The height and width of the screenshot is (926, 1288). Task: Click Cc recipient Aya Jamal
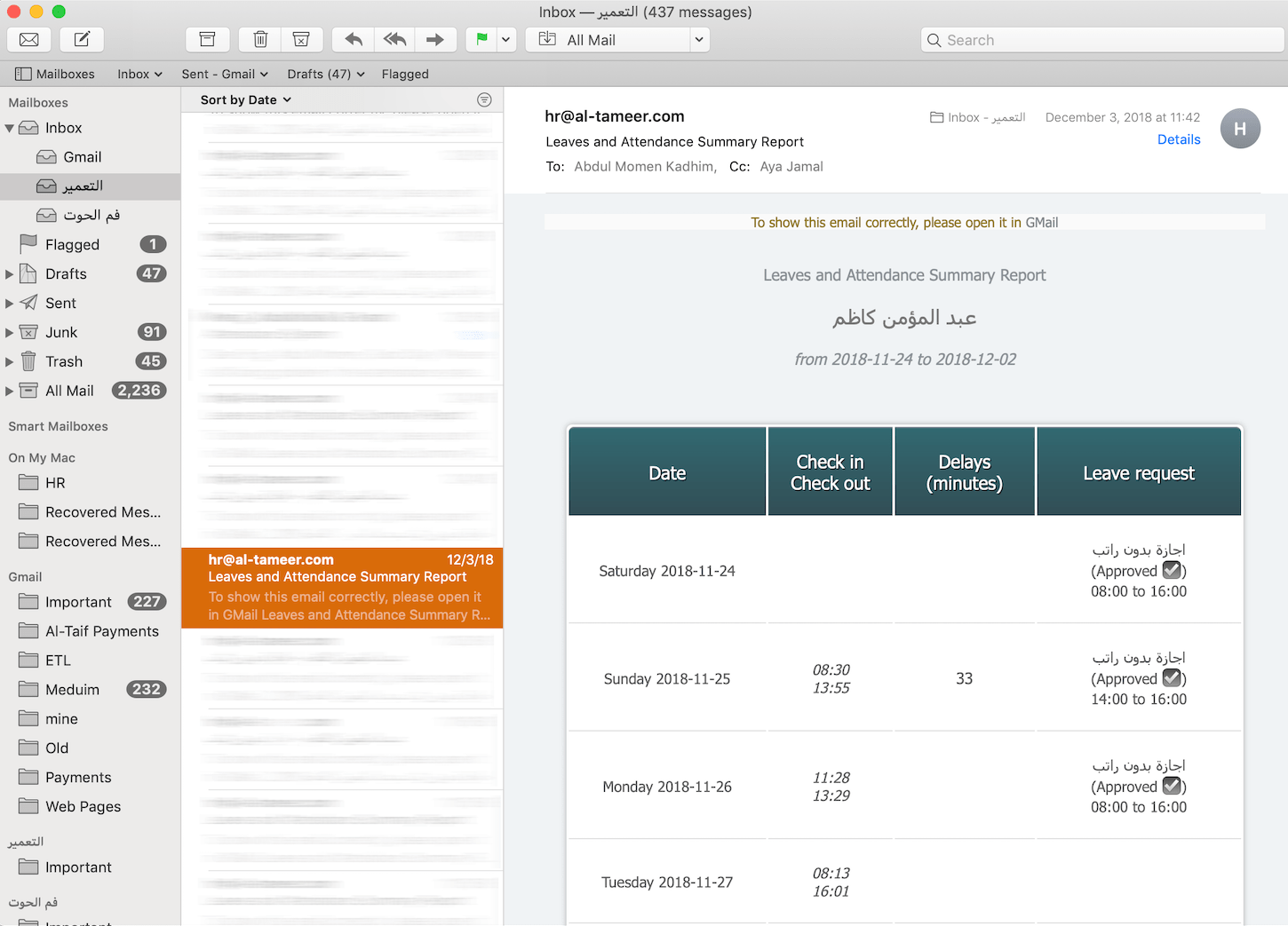(x=791, y=166)
